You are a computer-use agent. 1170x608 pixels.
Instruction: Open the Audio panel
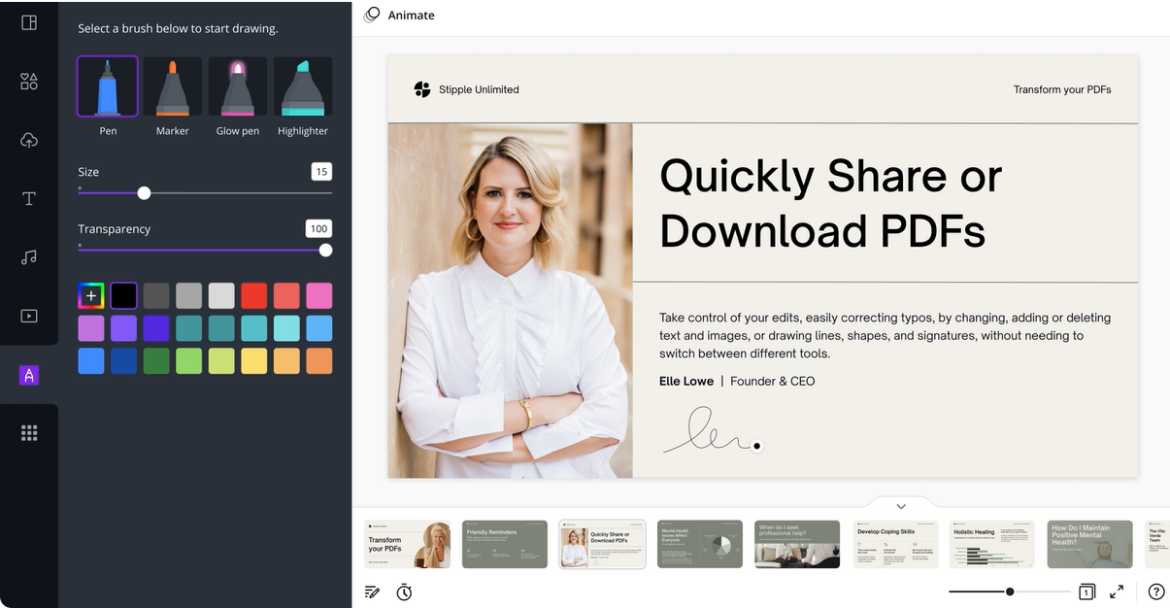[29, 257]
